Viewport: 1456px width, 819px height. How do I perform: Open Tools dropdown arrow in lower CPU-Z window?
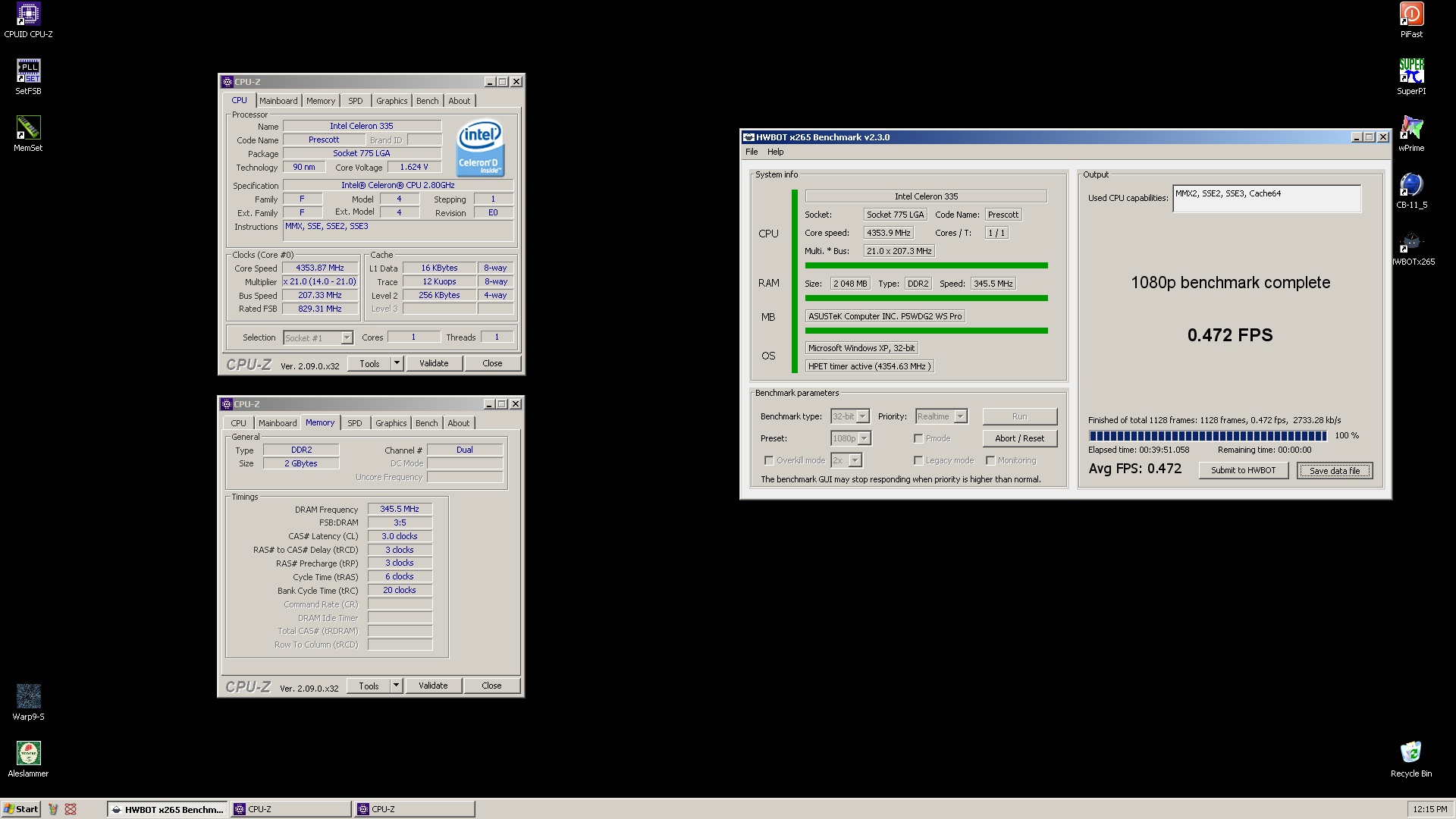point(396,686)
